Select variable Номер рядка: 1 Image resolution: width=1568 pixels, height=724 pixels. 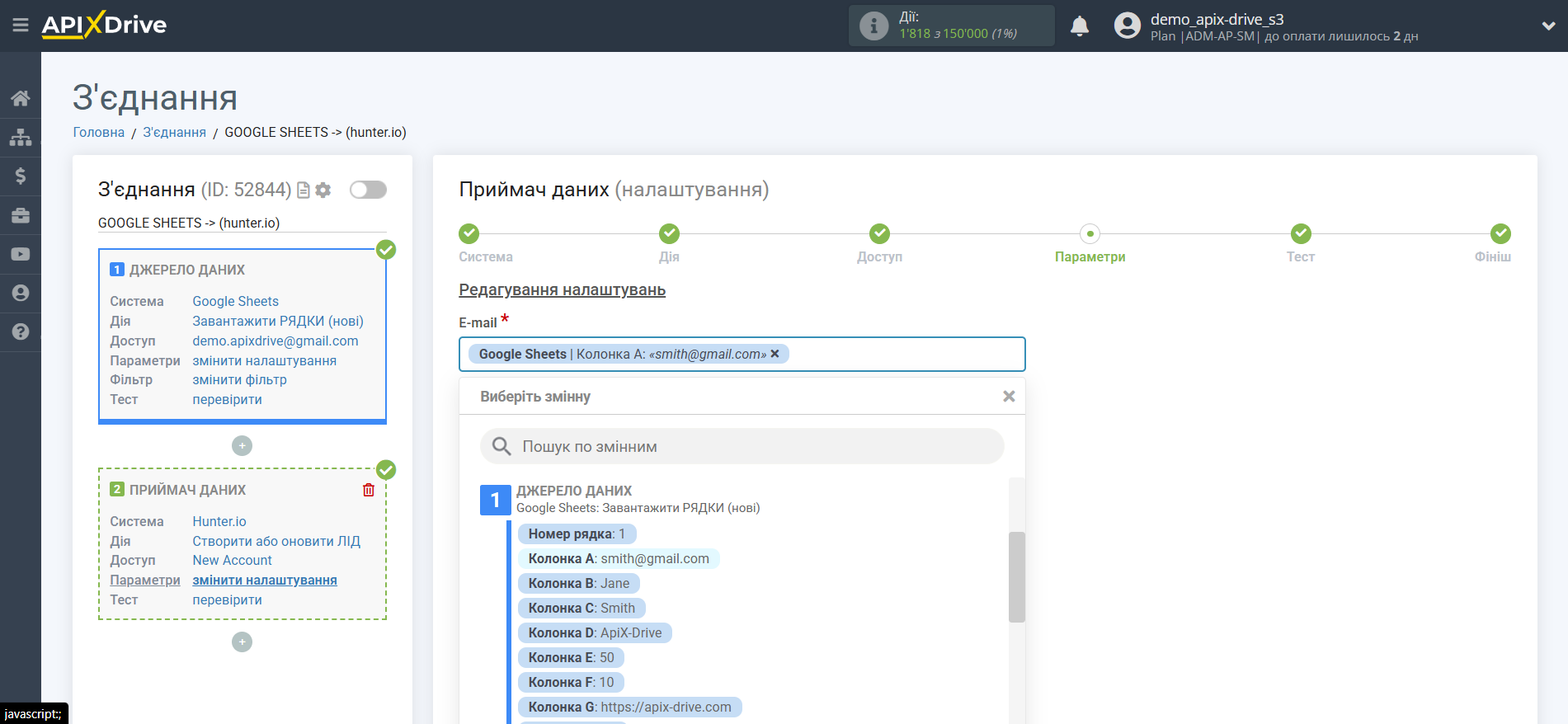[x=577, y=534]
